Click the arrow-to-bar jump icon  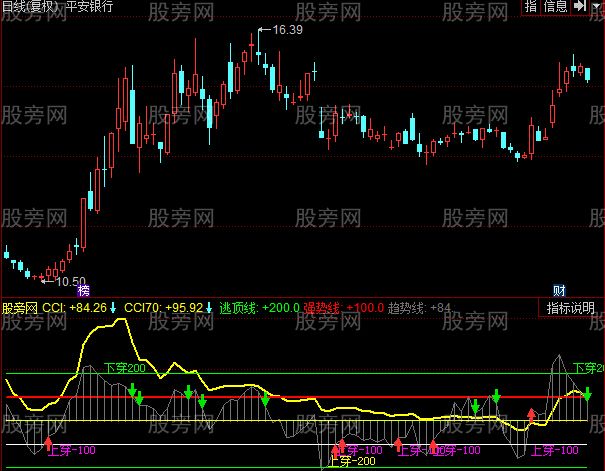(x=580, y=6)
